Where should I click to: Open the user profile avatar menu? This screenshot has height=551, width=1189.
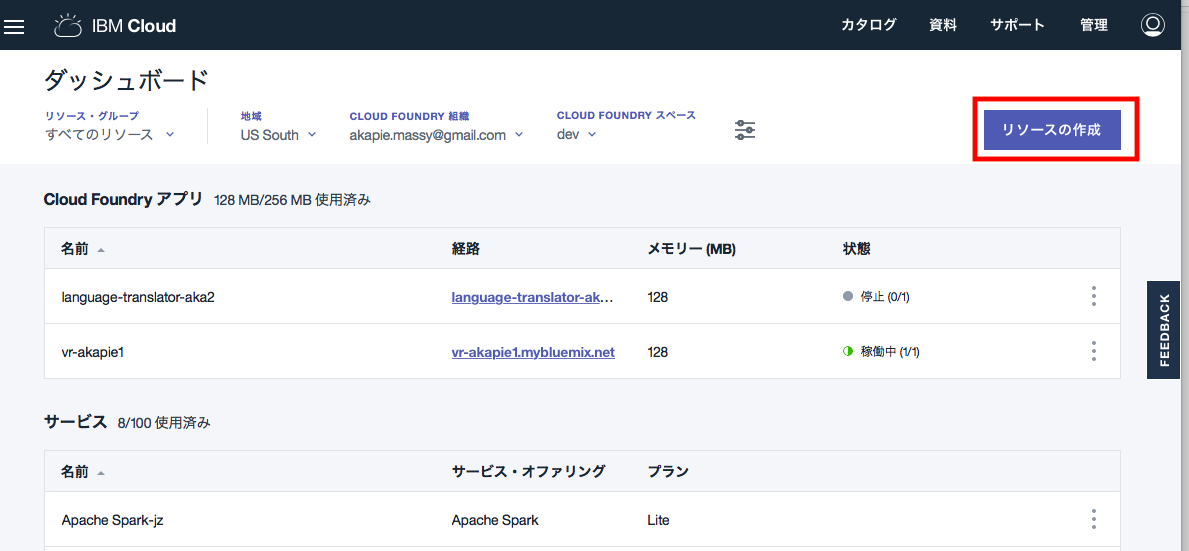1153,25
